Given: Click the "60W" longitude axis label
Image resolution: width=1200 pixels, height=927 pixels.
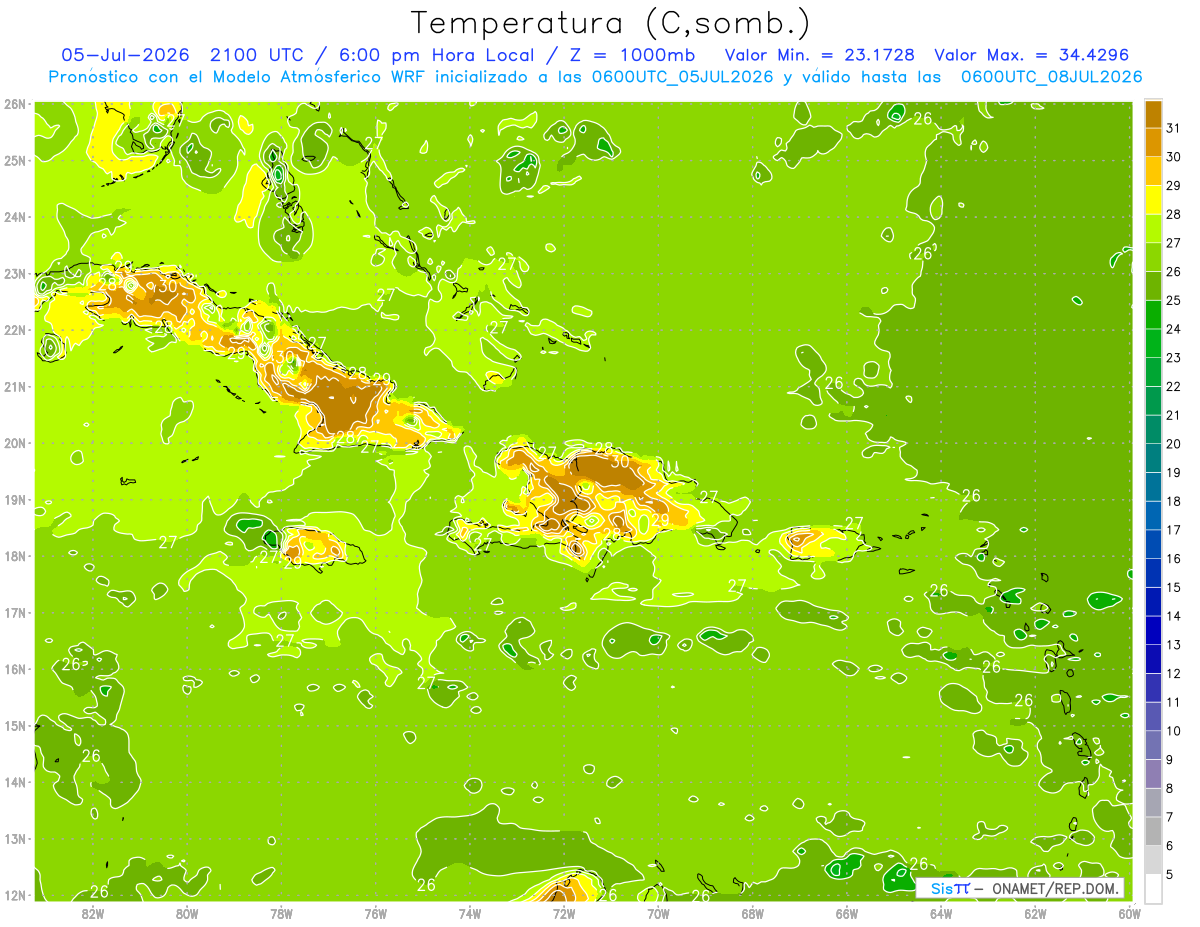Looking at the screenshot, I should tap(1130, 913).
